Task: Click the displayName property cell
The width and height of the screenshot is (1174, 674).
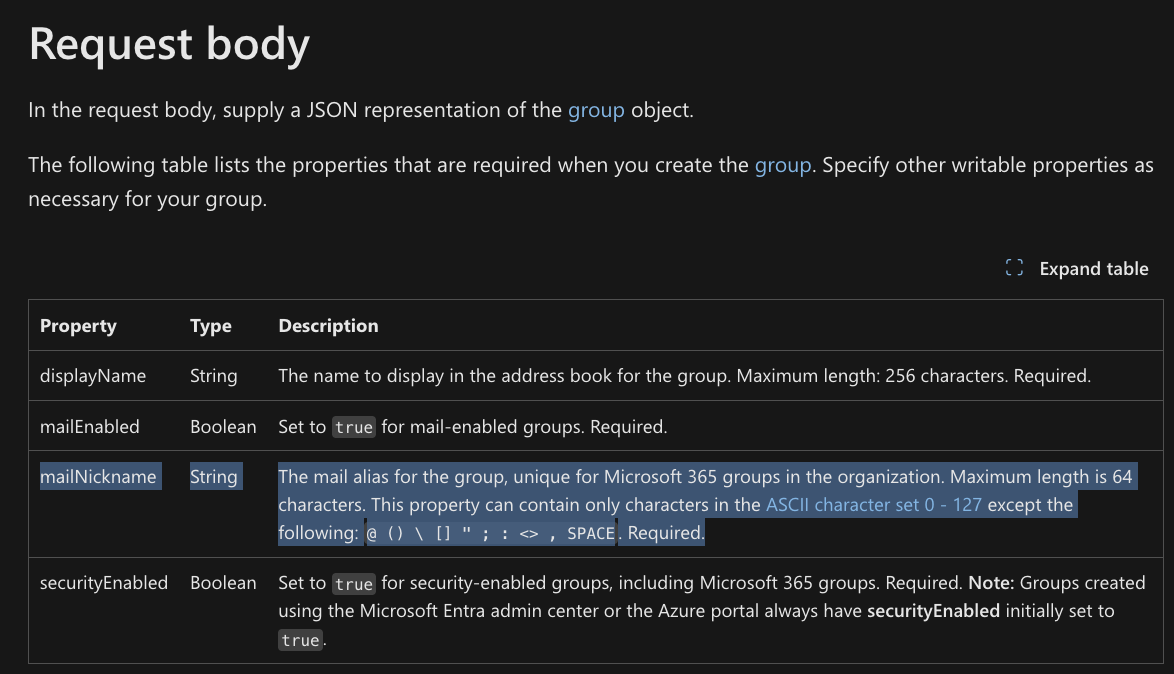Action: click(x=92, y=375)
